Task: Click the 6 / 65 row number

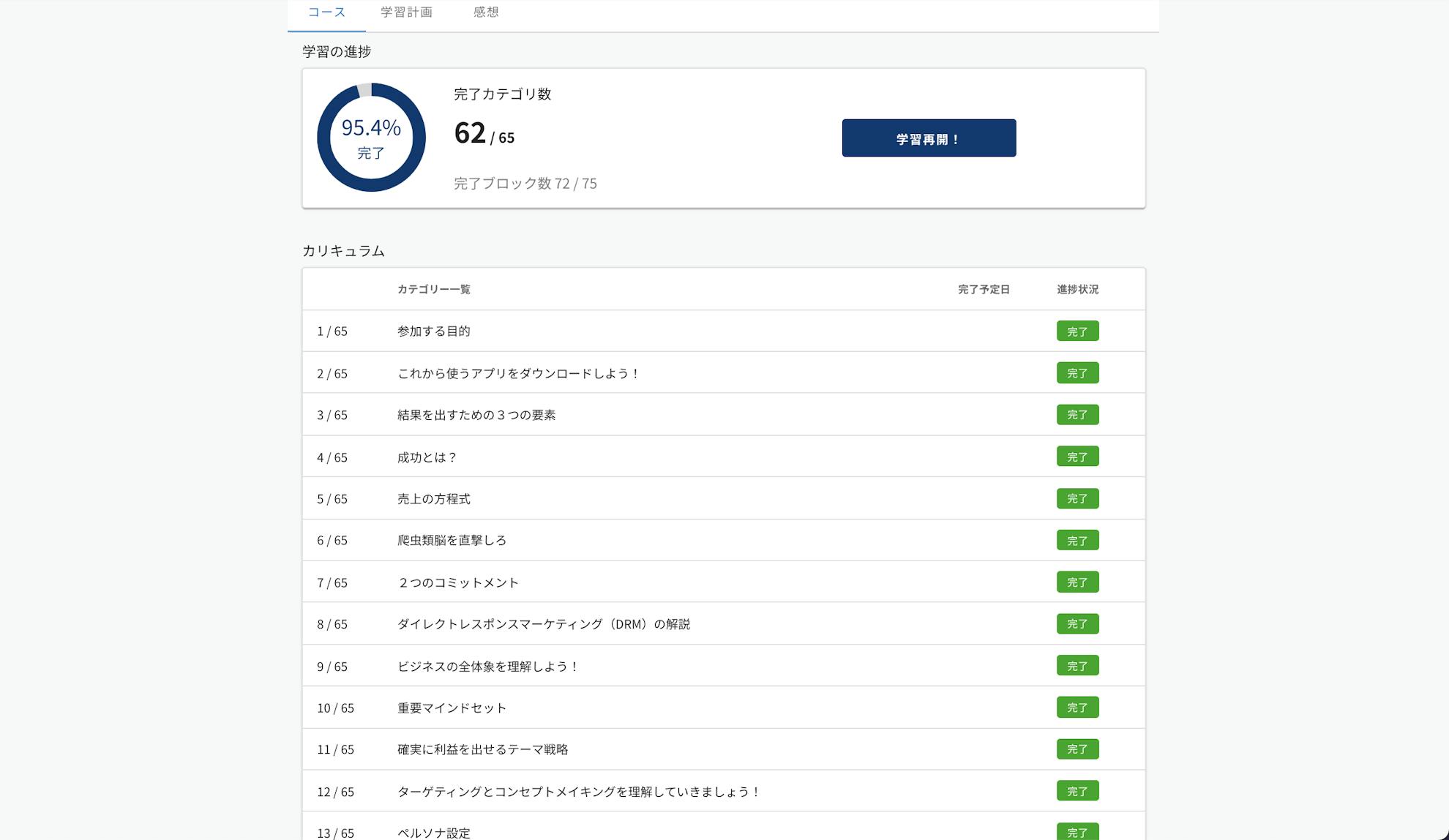Action: click(332, 541)
